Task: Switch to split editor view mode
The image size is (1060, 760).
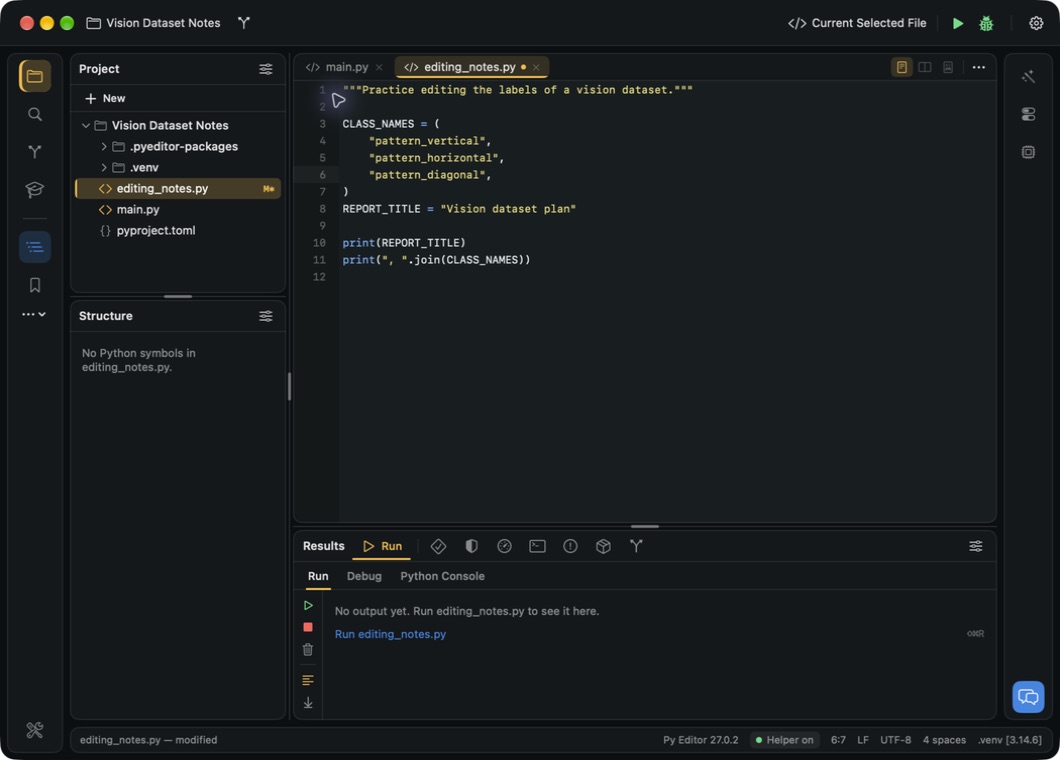Action: 924,67
